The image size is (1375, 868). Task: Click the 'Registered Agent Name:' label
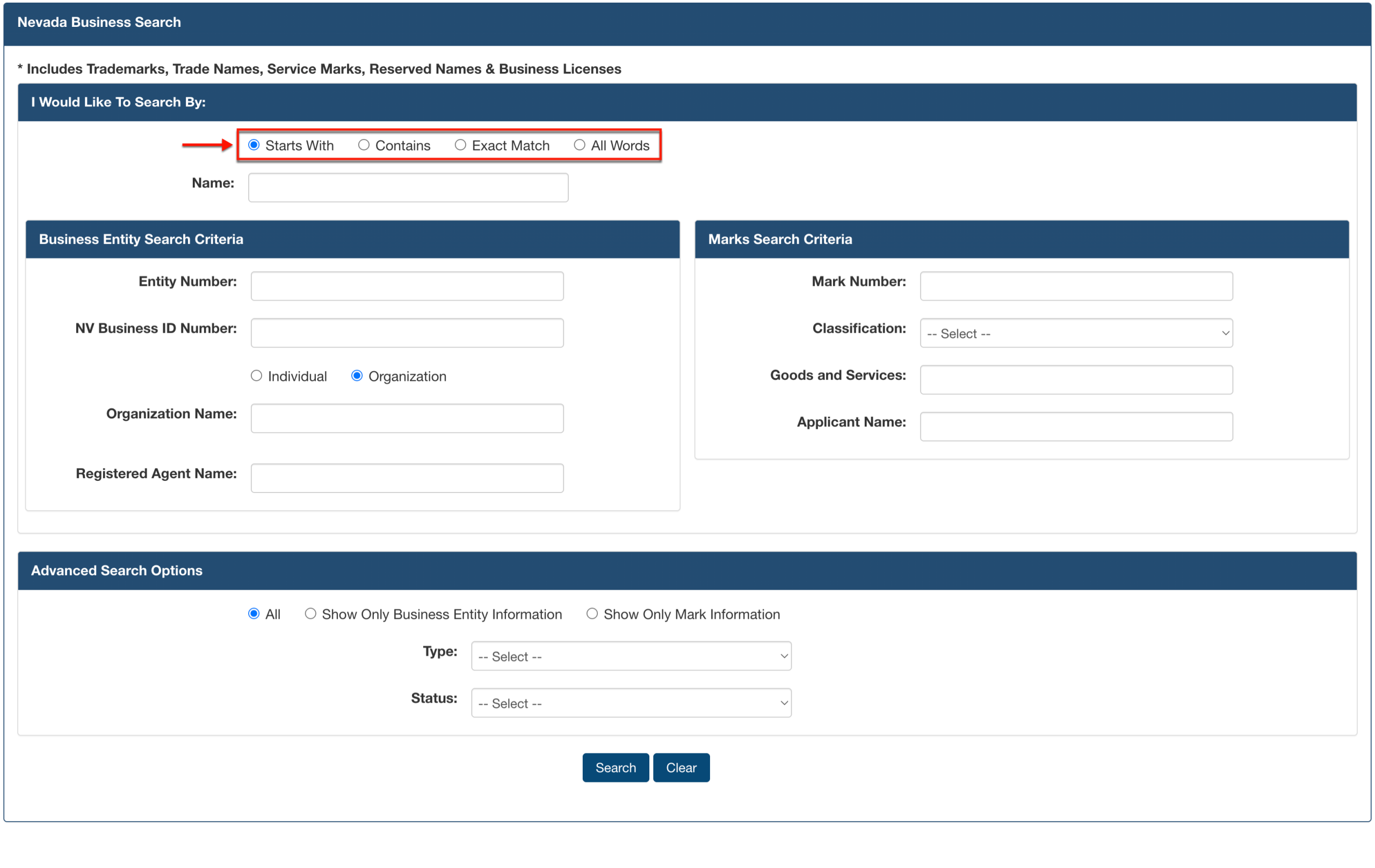point(156,473)
